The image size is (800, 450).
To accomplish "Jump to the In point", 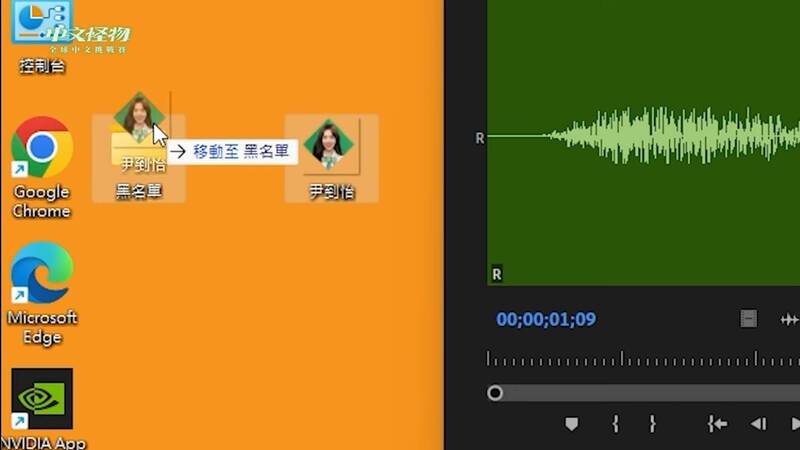I will coord(717,424).
